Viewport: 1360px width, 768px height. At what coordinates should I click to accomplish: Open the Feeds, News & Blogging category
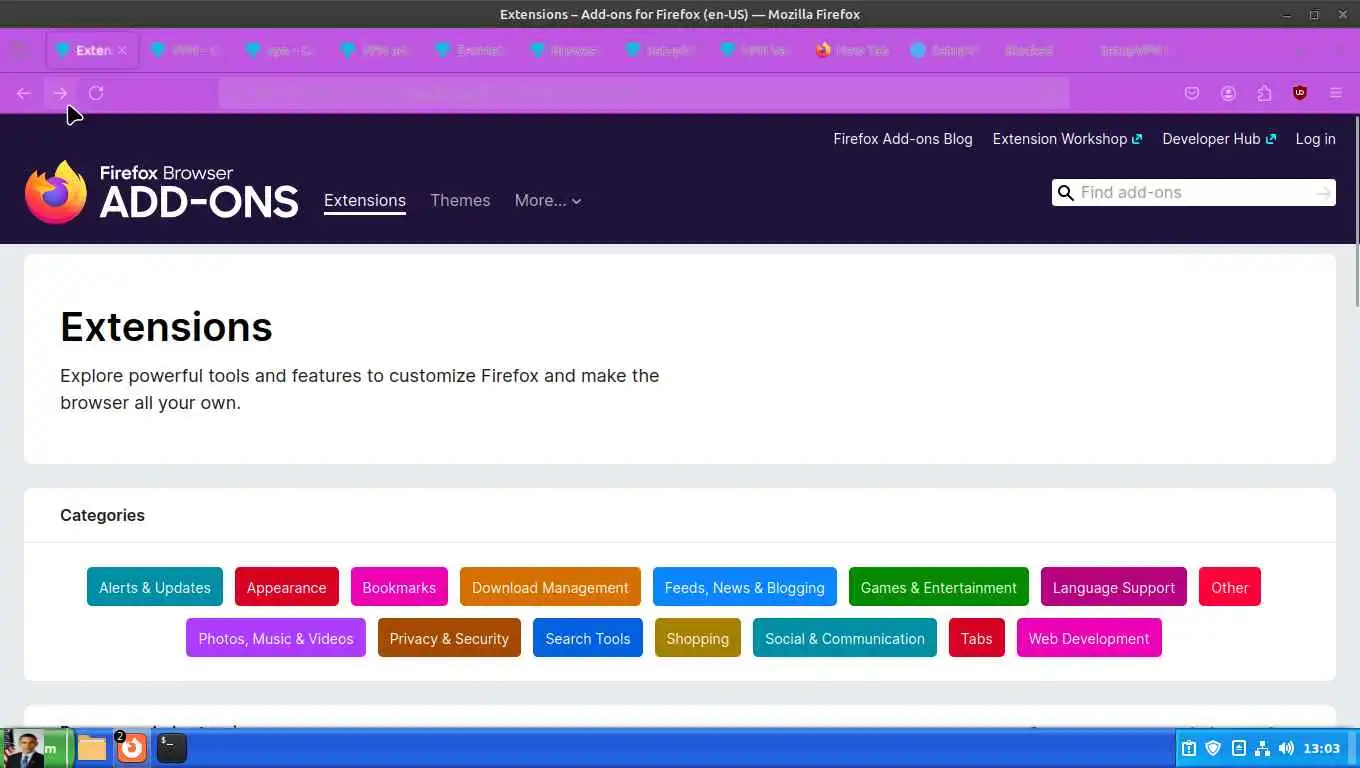[745, 587]
